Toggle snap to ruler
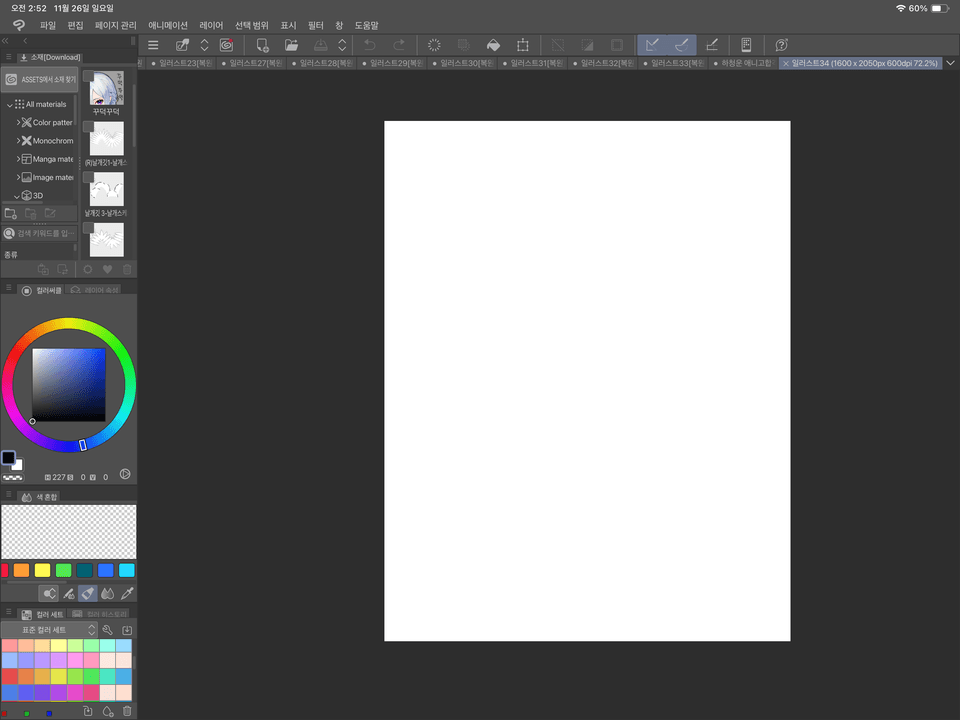 pos(652,45)
